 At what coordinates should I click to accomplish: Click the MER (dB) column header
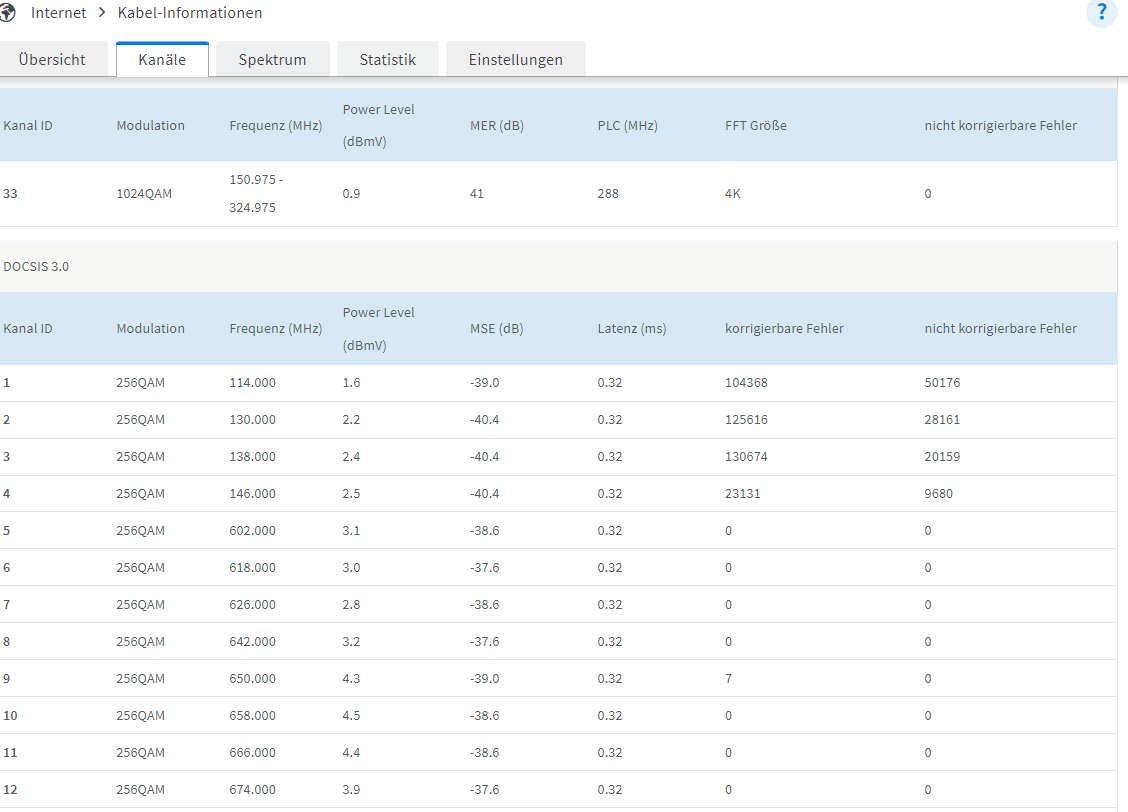[496, 126]
